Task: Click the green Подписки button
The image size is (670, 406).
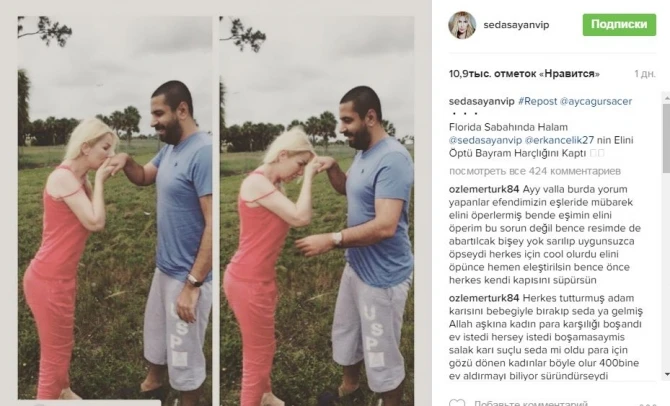Action: [x=619, y=24]
